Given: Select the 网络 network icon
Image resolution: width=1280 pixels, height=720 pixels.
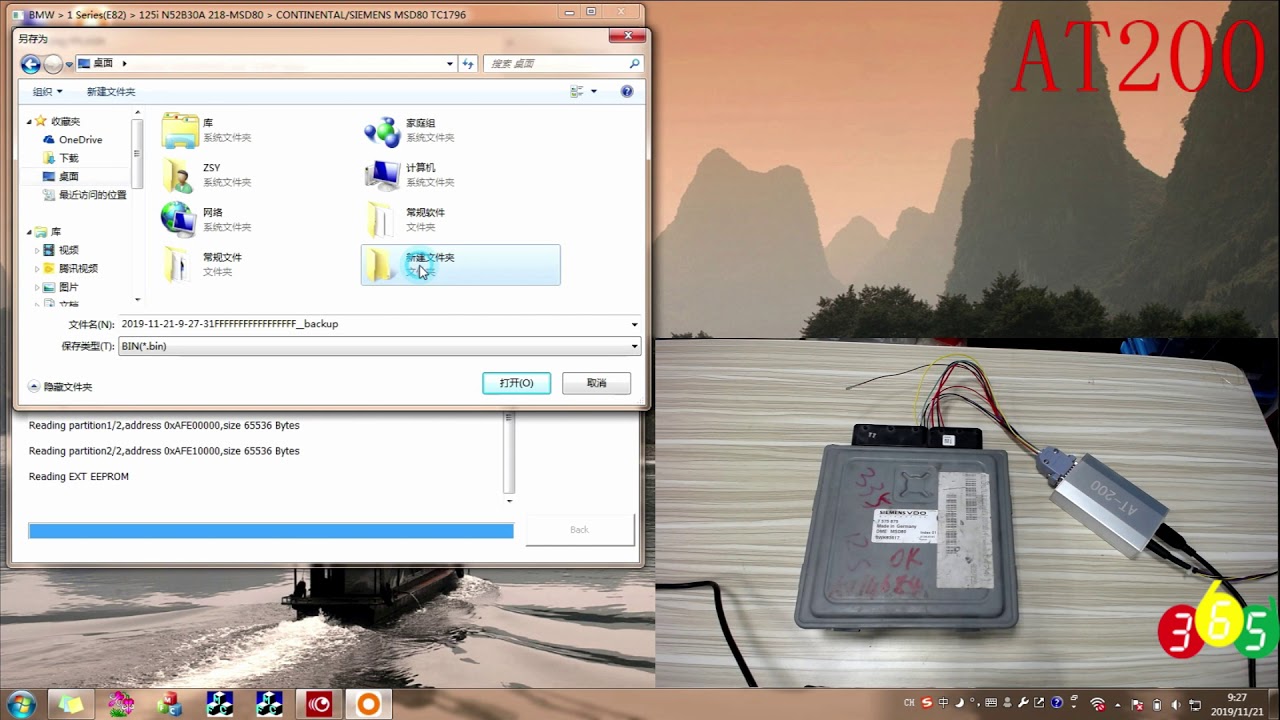Looking at the screenshot, I should click(x=178, y=219).
